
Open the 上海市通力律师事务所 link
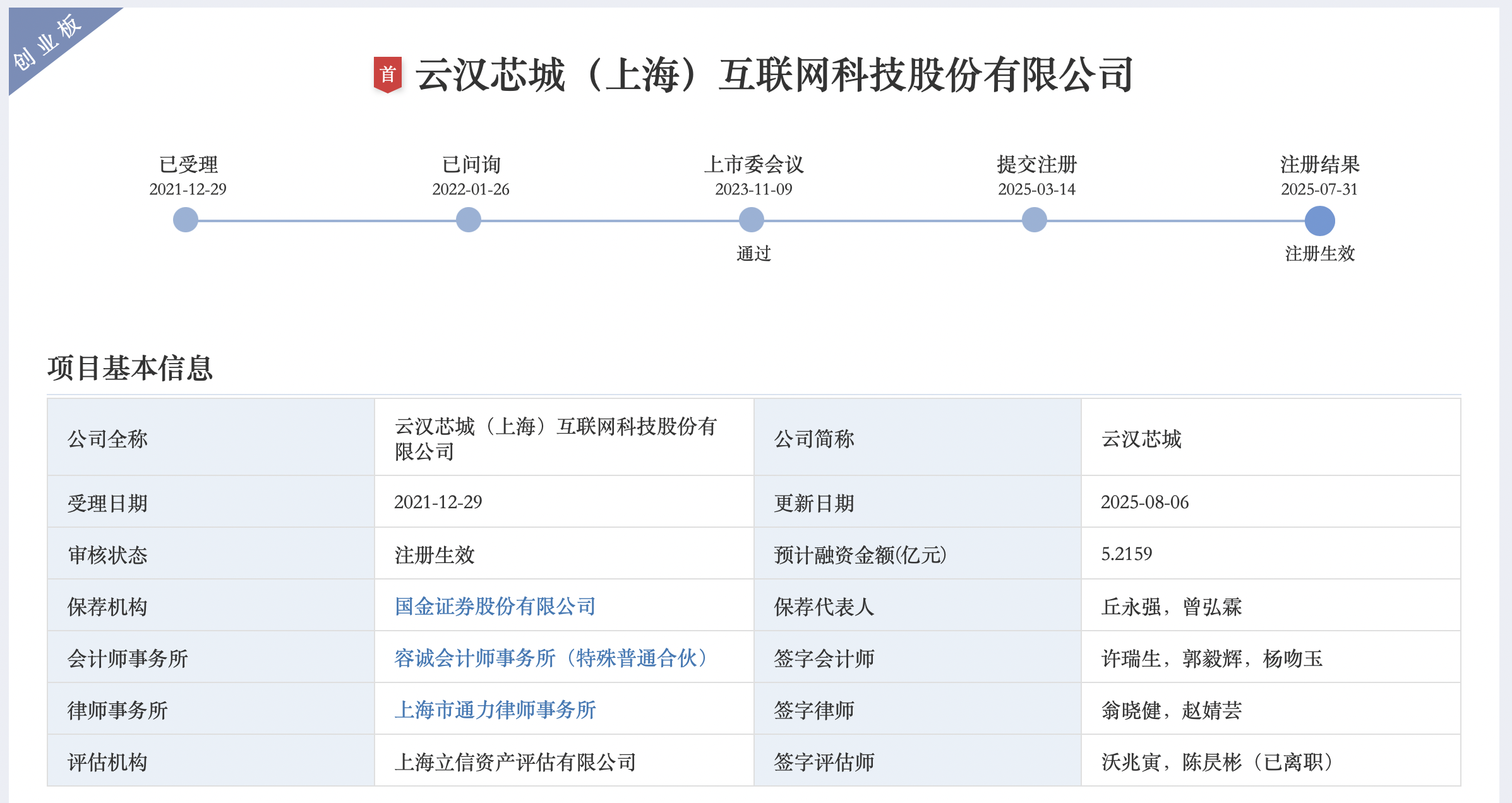click(x=495, y=710)
